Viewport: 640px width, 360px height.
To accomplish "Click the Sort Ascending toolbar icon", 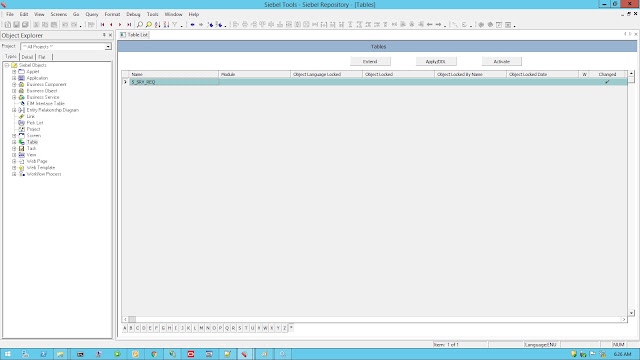I will (x=158, y=25).
